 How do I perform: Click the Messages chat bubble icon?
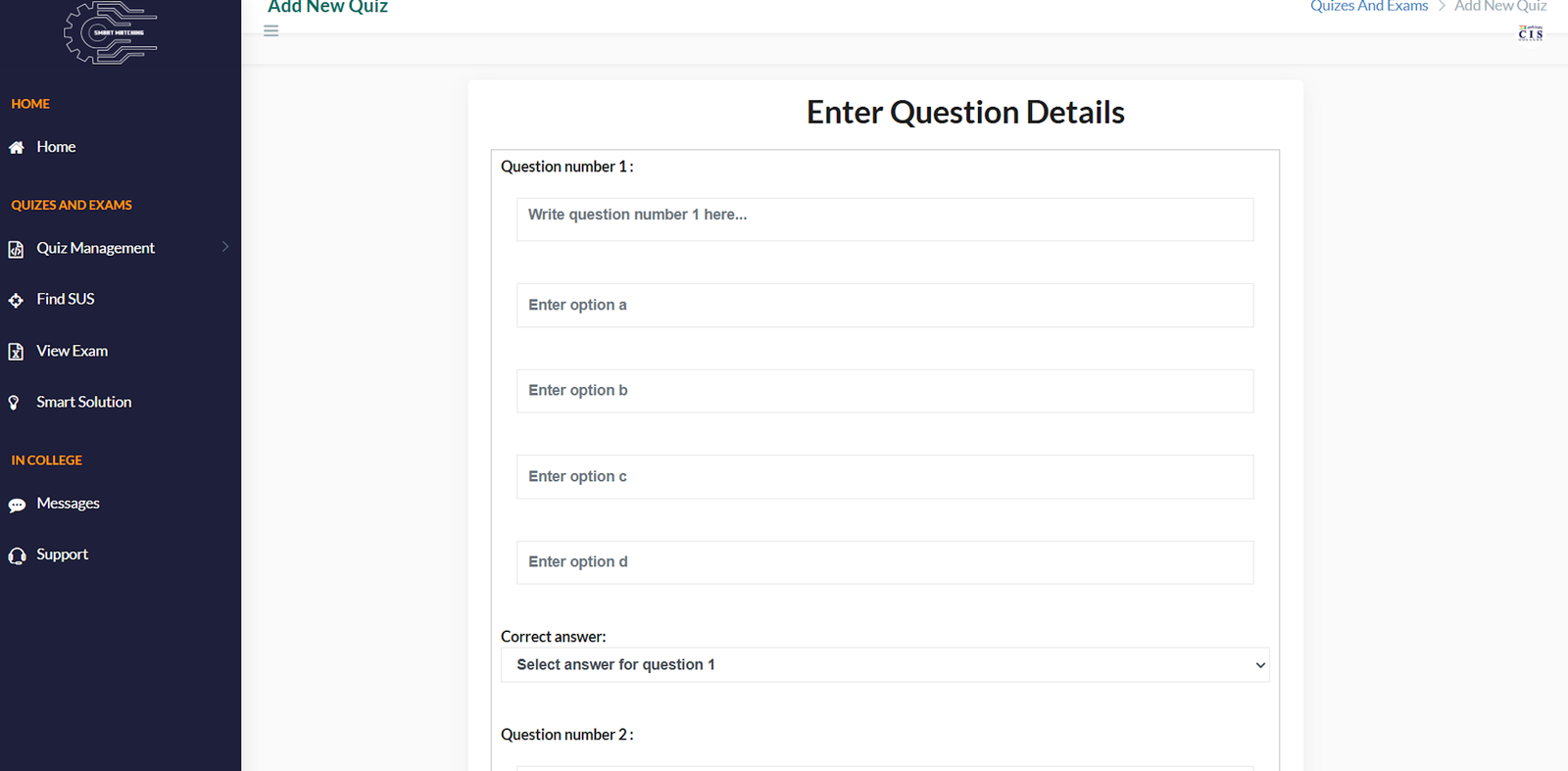(17, 506)
